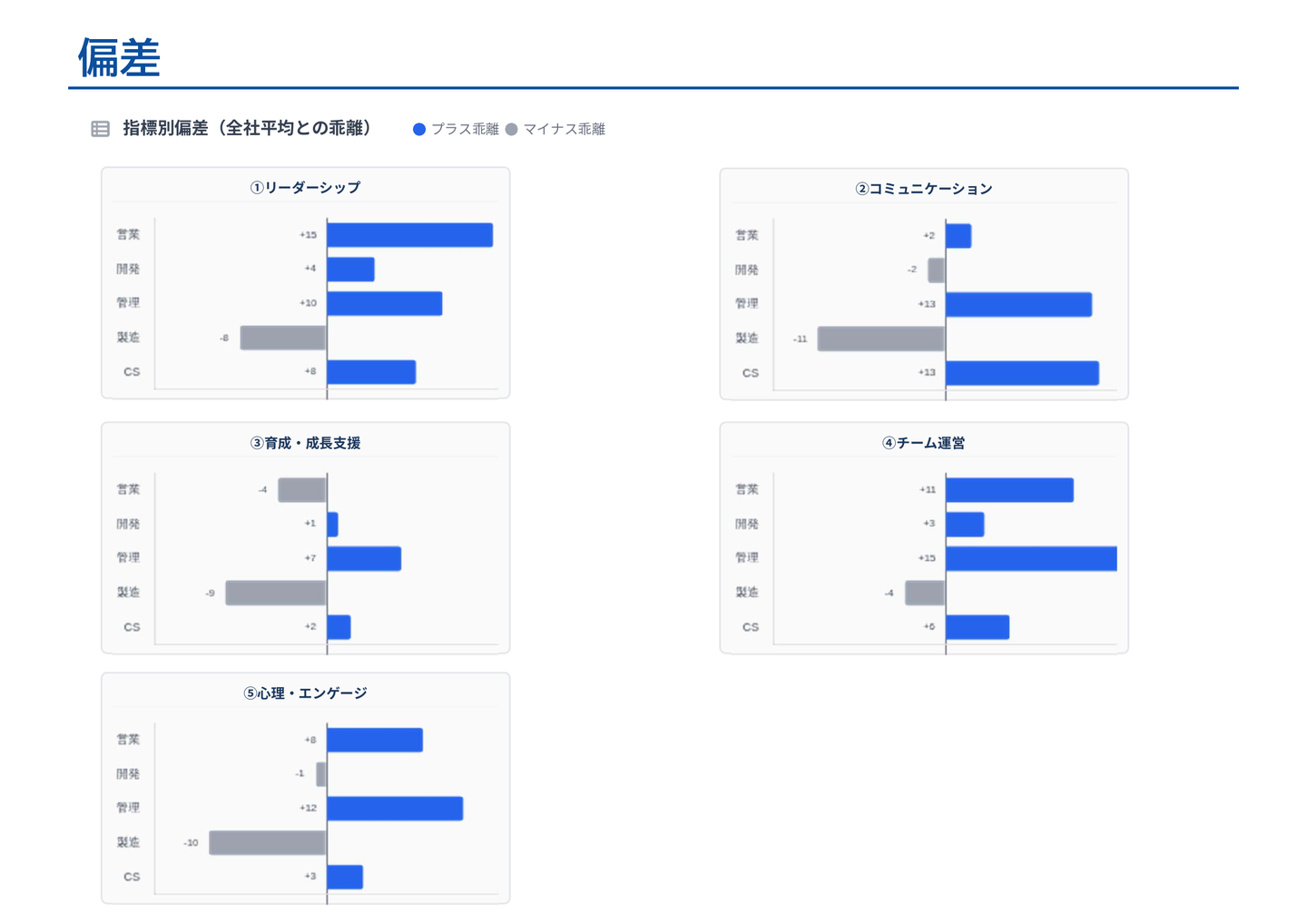The image size is (1307, 924).
Task: Select the ①リーダーシップ chart title
Action: coord(305,188)
